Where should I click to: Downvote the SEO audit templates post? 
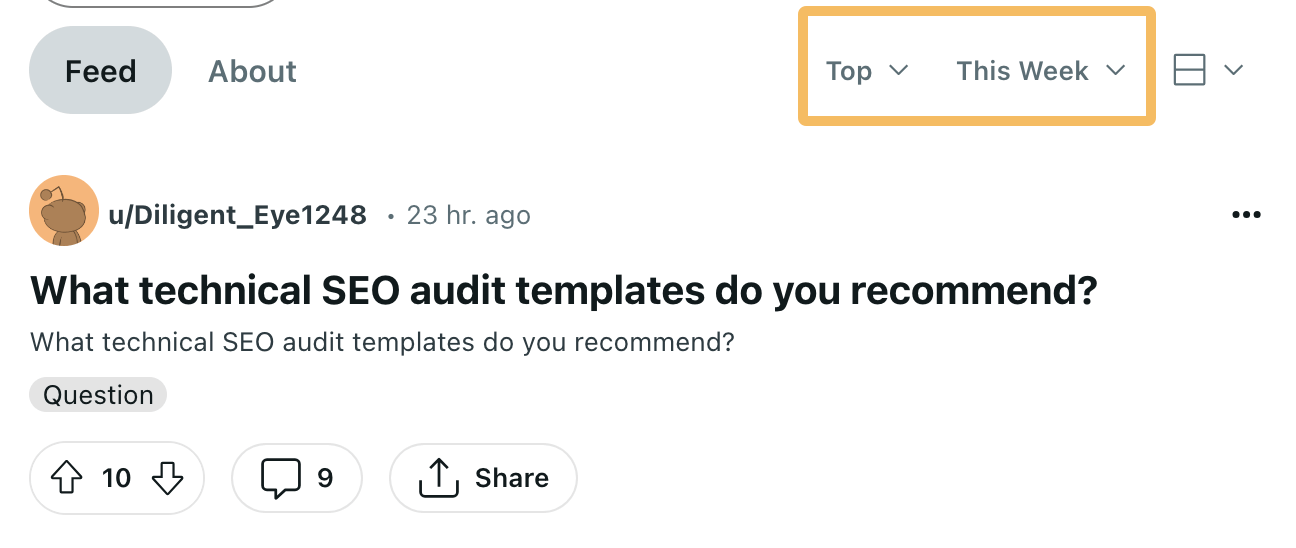pos(167,479)
